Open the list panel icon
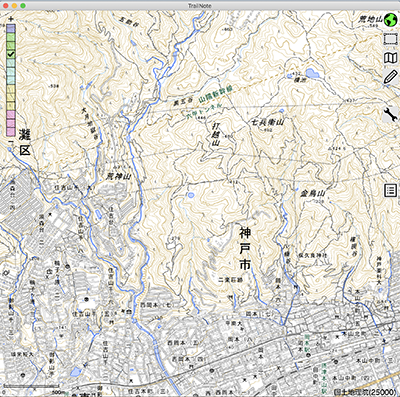Viewport: 400px width, 397px height. [x=390, y=191]
